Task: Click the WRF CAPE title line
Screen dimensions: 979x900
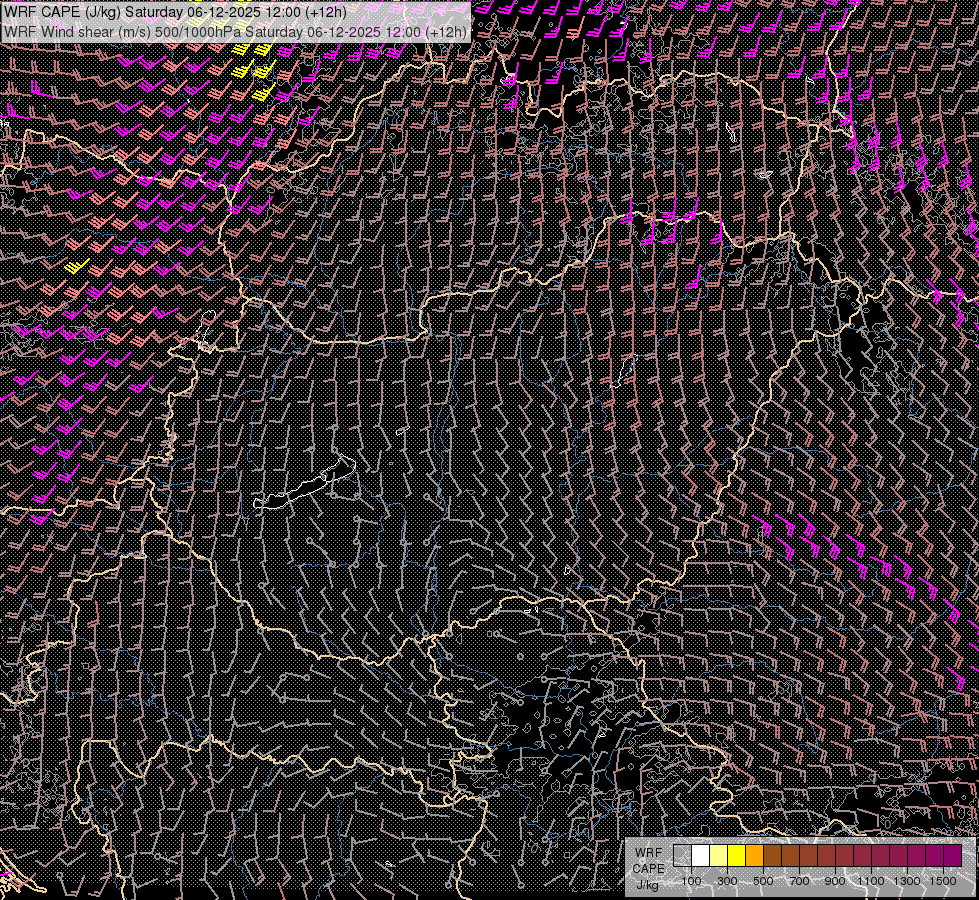Action: tap(175, 12)
